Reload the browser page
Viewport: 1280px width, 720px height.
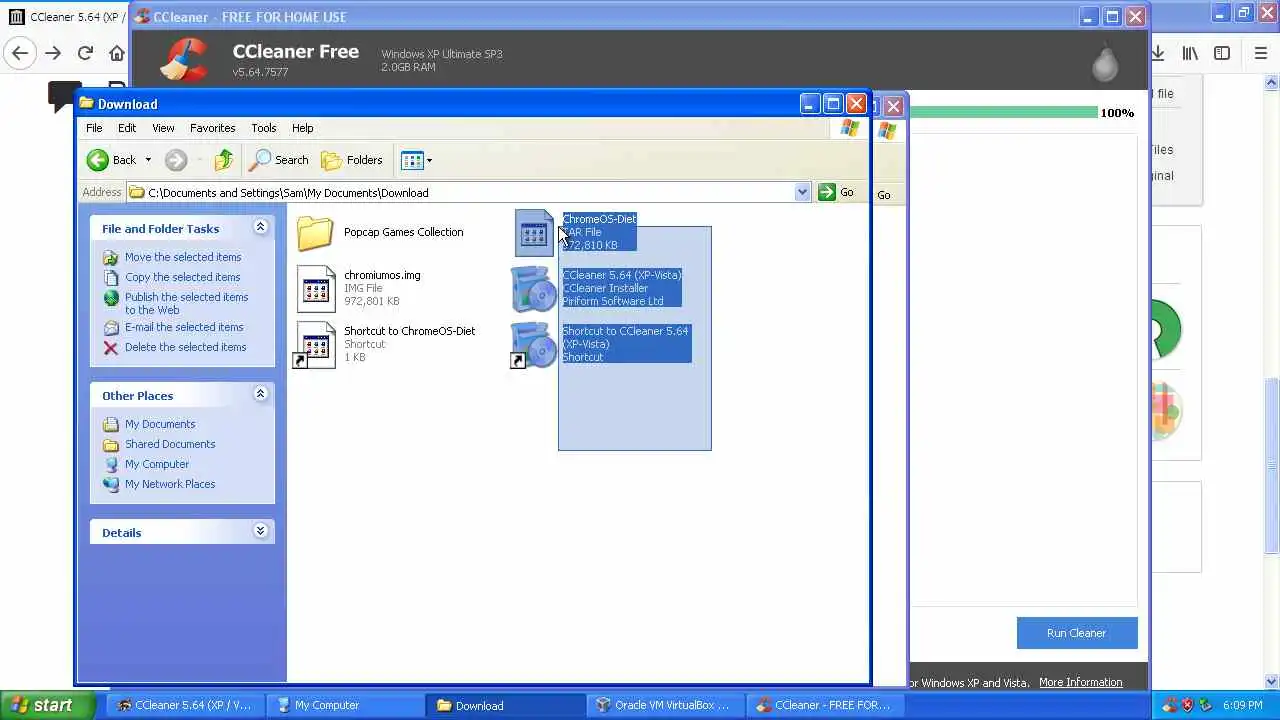click(85, 53)
